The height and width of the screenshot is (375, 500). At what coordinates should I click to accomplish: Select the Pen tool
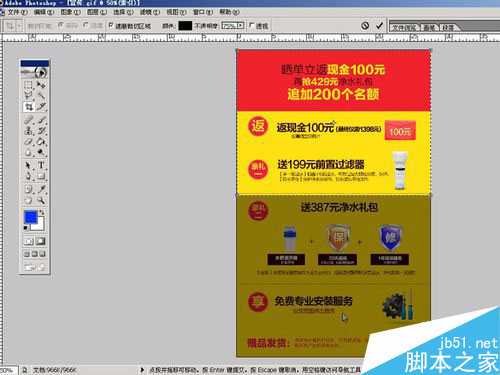tap(29, 176)
